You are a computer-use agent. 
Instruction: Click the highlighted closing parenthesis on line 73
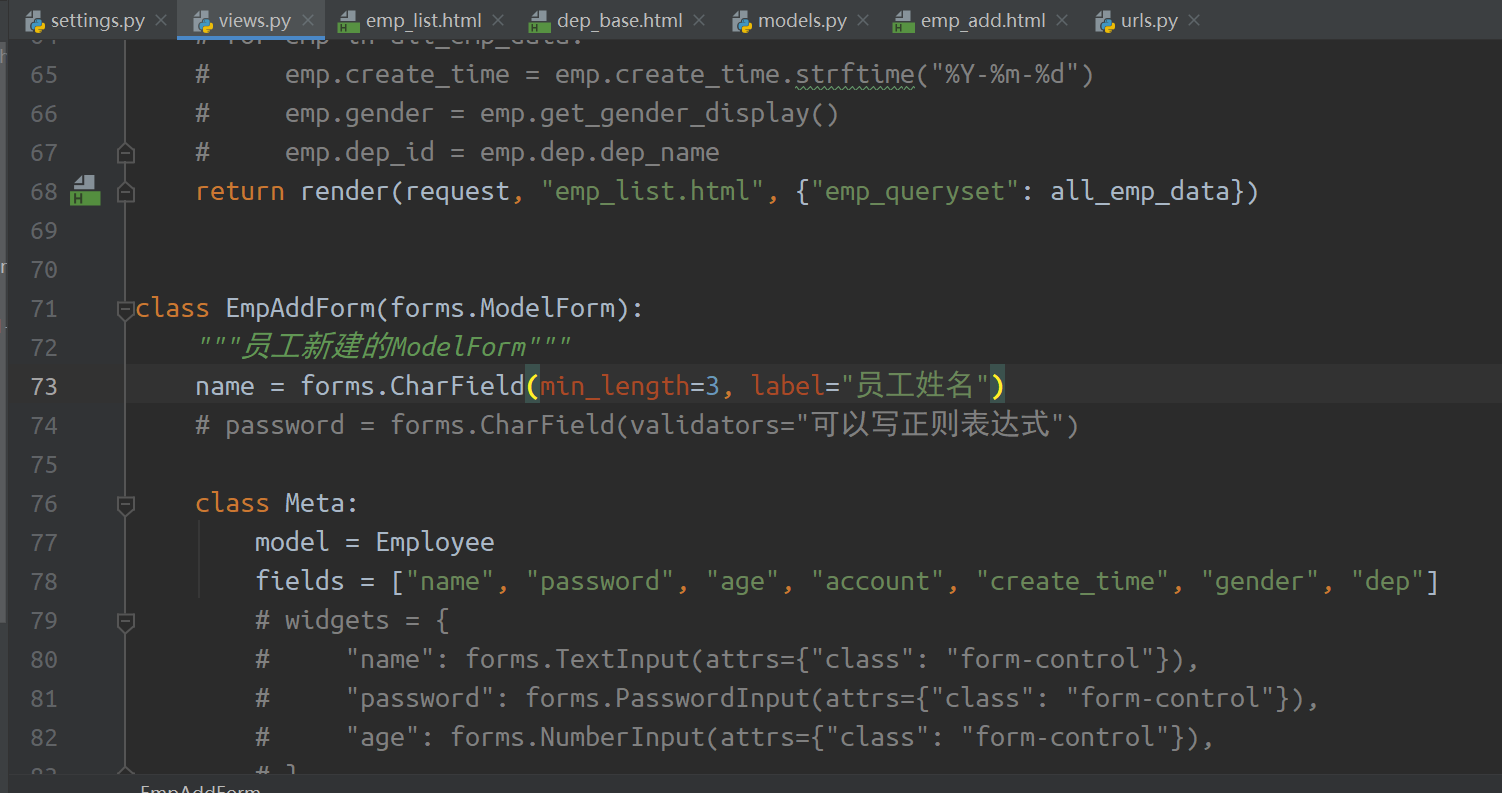pos(997,386)
